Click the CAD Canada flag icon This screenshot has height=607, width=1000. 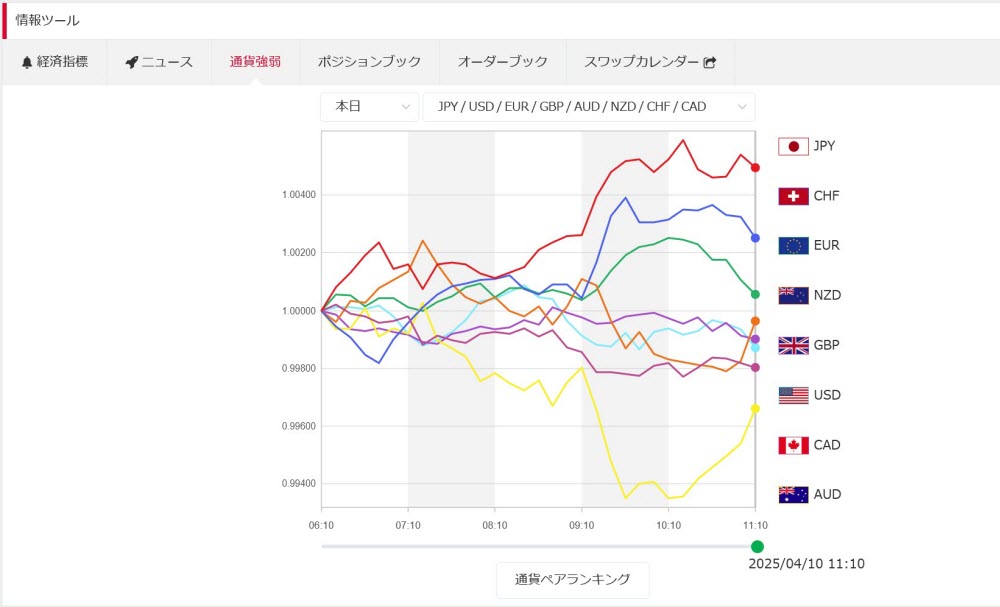pyautogui.click(x=793, y=445)
